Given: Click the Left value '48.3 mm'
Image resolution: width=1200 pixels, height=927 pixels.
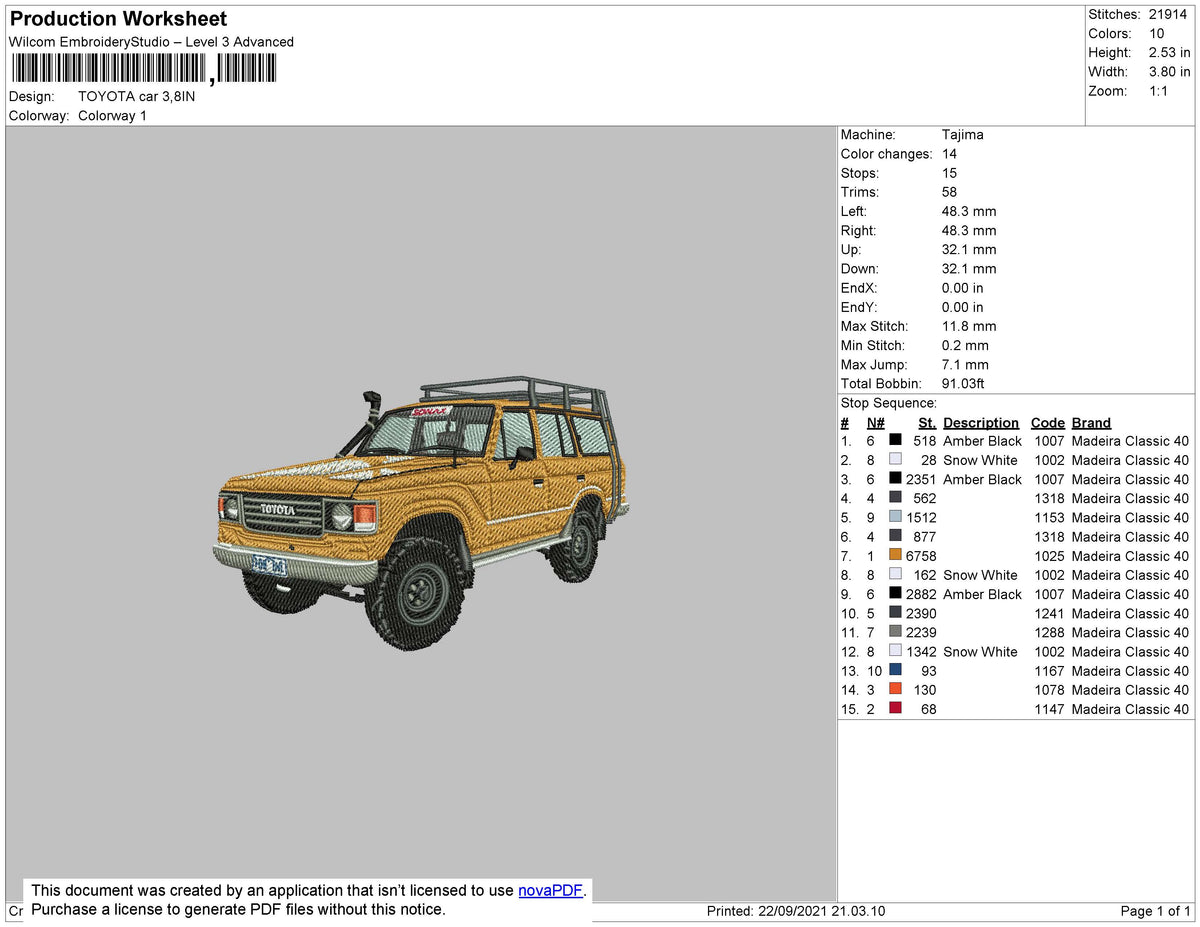Looking at the screenshot, I should click(x=969, y=211).
